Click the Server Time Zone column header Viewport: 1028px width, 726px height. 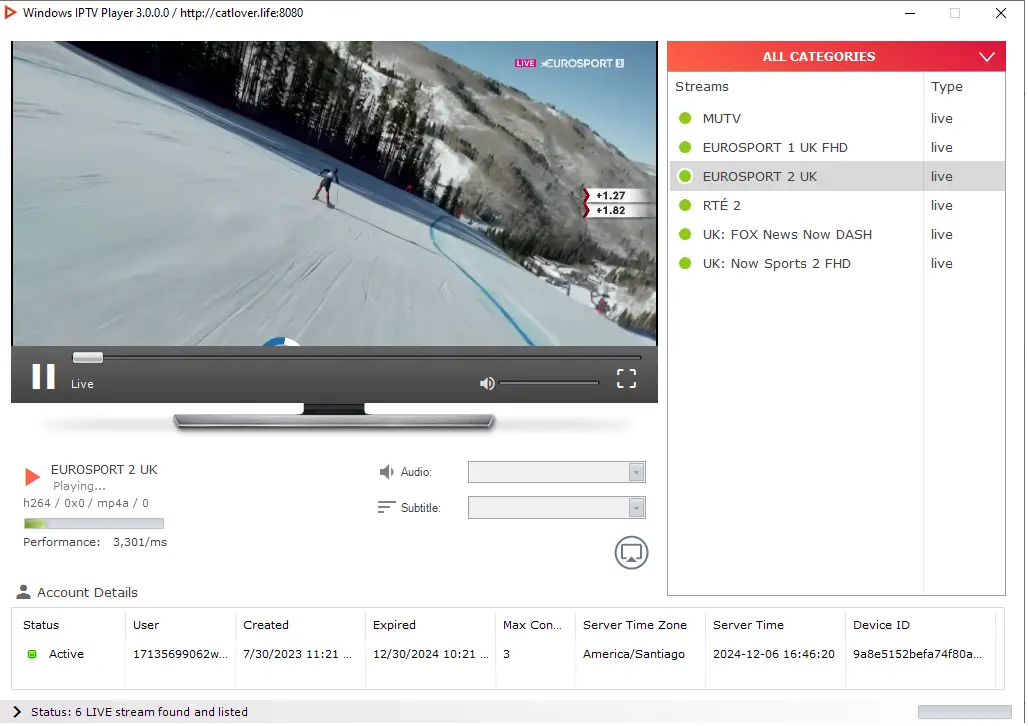click(635, 625)
